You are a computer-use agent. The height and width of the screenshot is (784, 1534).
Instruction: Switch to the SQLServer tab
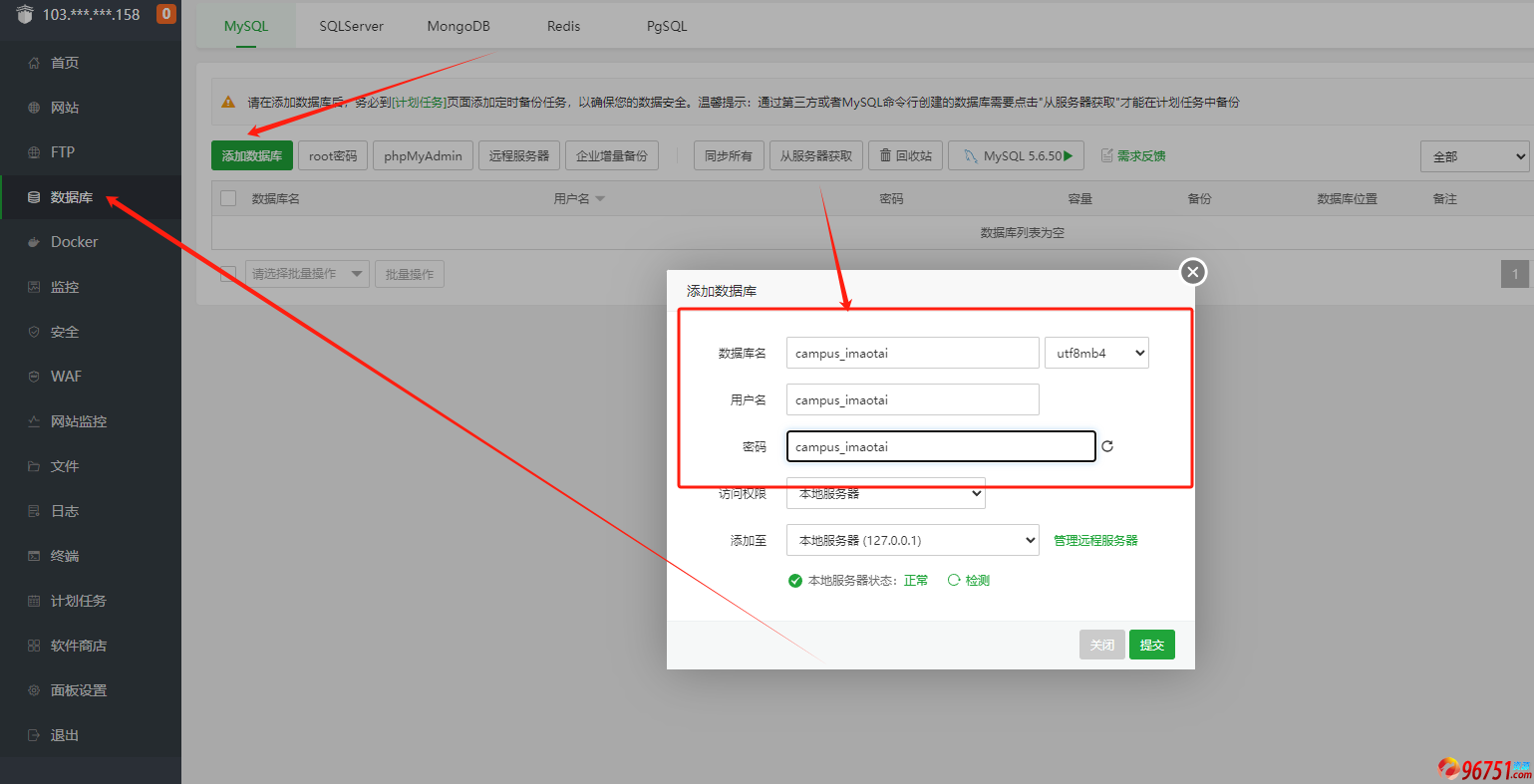coord(351,26)
